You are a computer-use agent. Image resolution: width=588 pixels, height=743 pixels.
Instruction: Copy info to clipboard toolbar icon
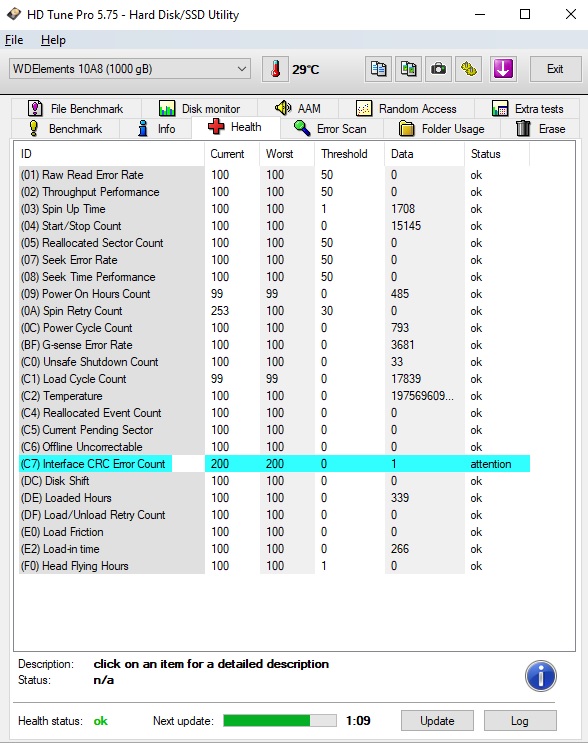[378, 69]
